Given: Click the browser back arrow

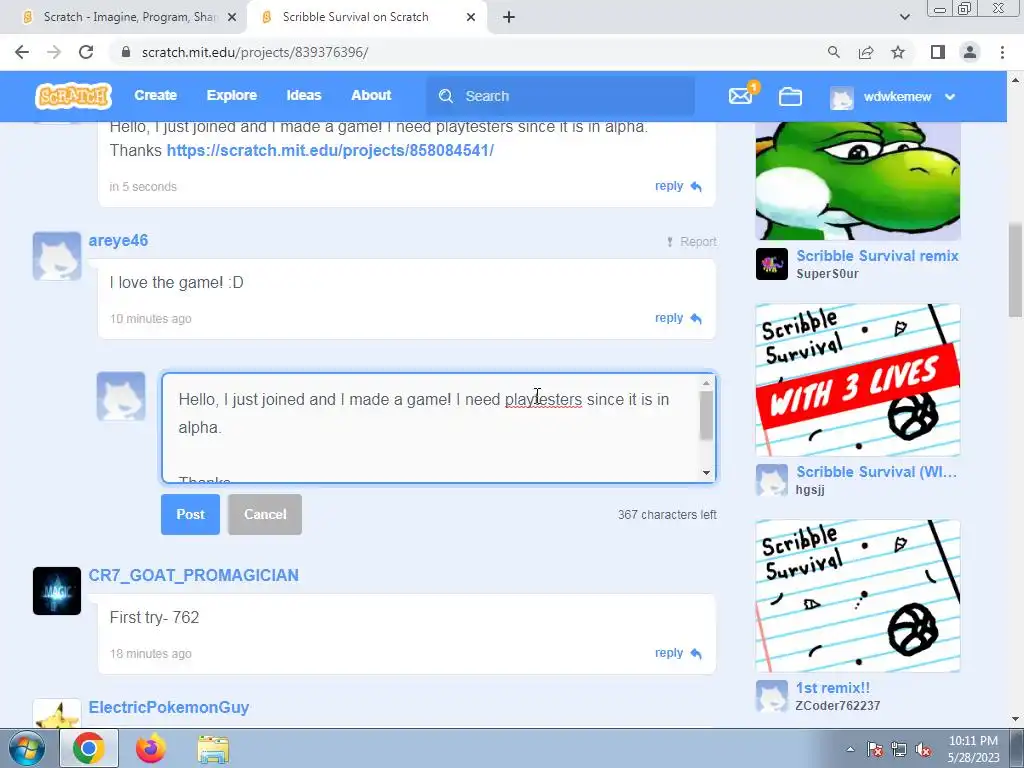Looking at the screenshot, I should coord(22,52).
